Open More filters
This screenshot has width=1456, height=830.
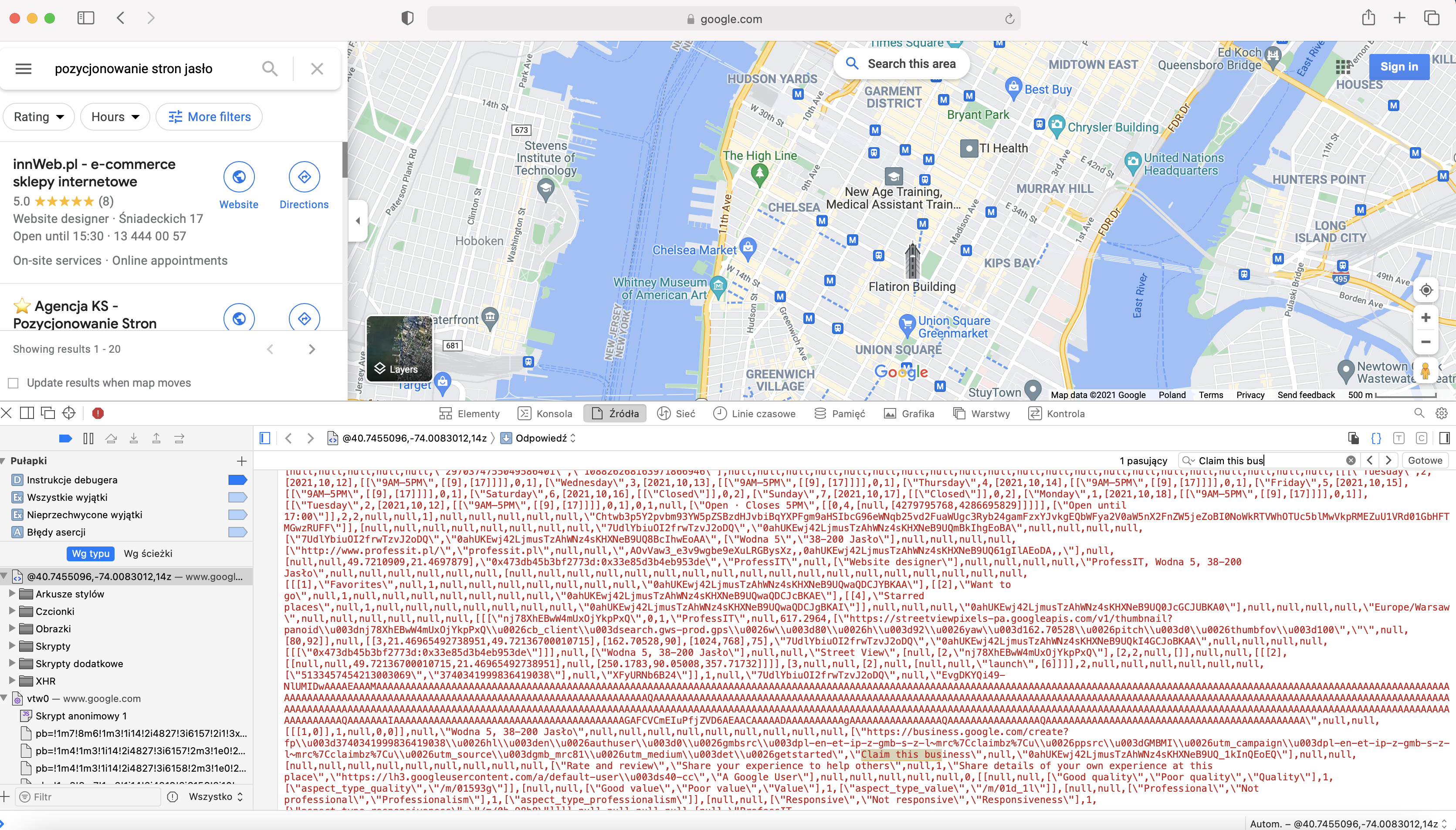209,117
